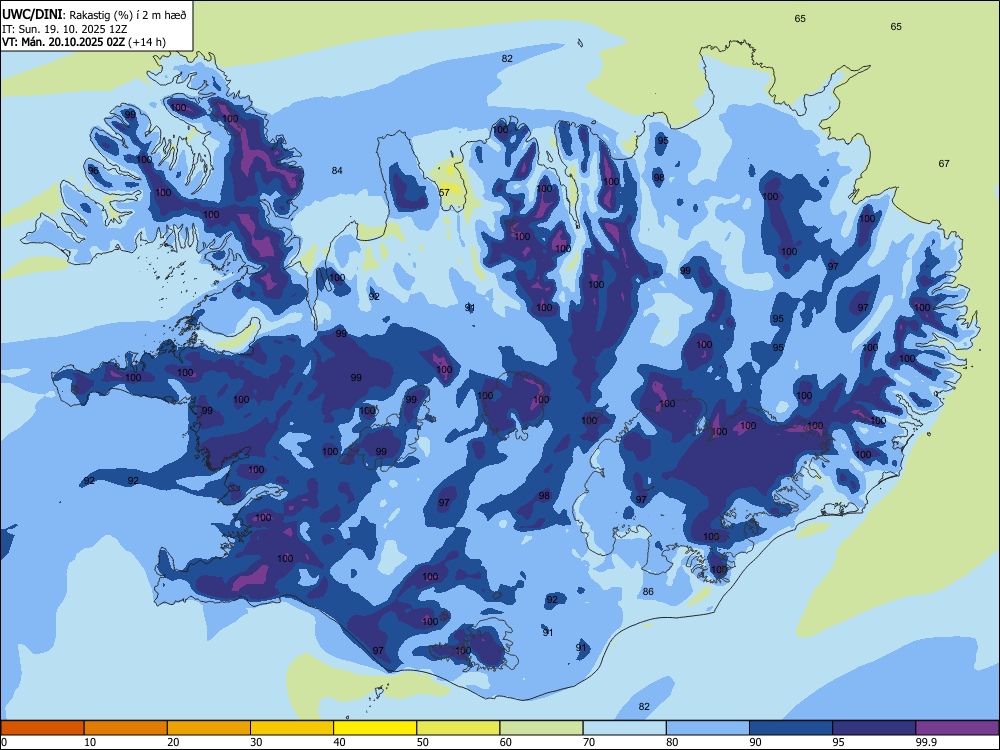Screen dimensions: 1000x750
Task: Click the "Rakastig (%) í 2 m hæð" label
Action: click(128, 15)
